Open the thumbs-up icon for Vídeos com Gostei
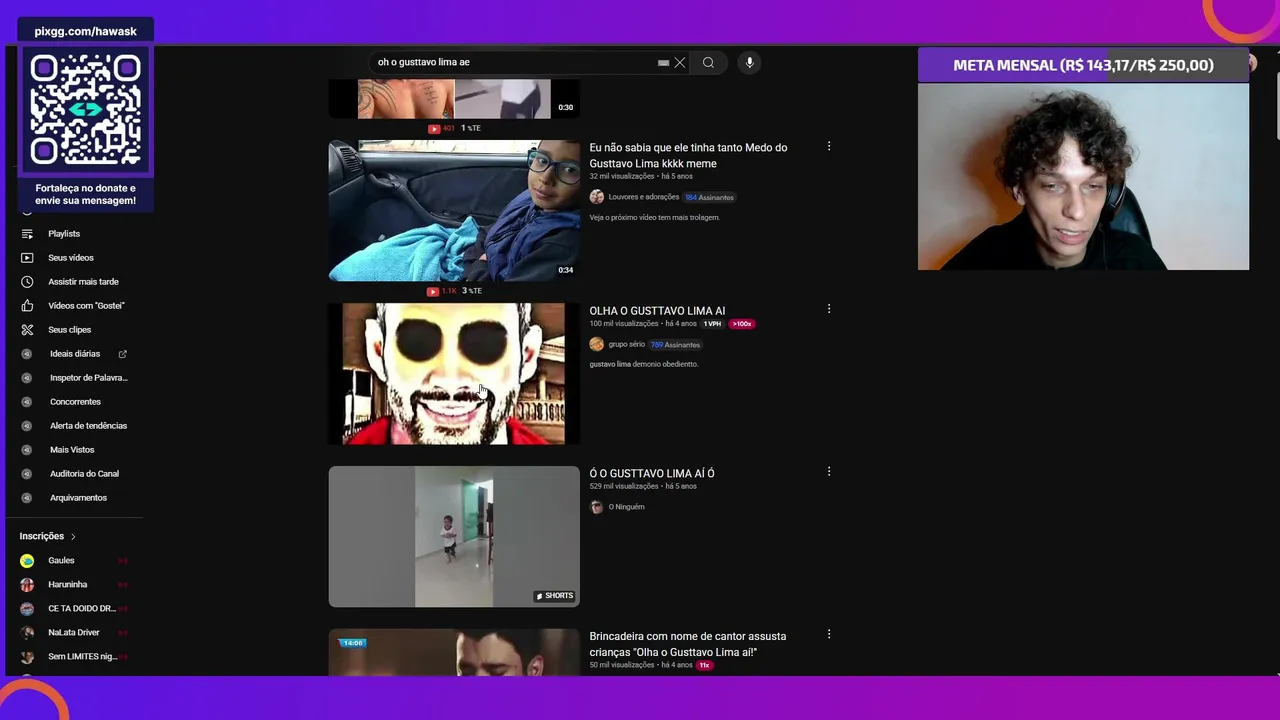1280x720 pixels. click(x=27, y=306)
